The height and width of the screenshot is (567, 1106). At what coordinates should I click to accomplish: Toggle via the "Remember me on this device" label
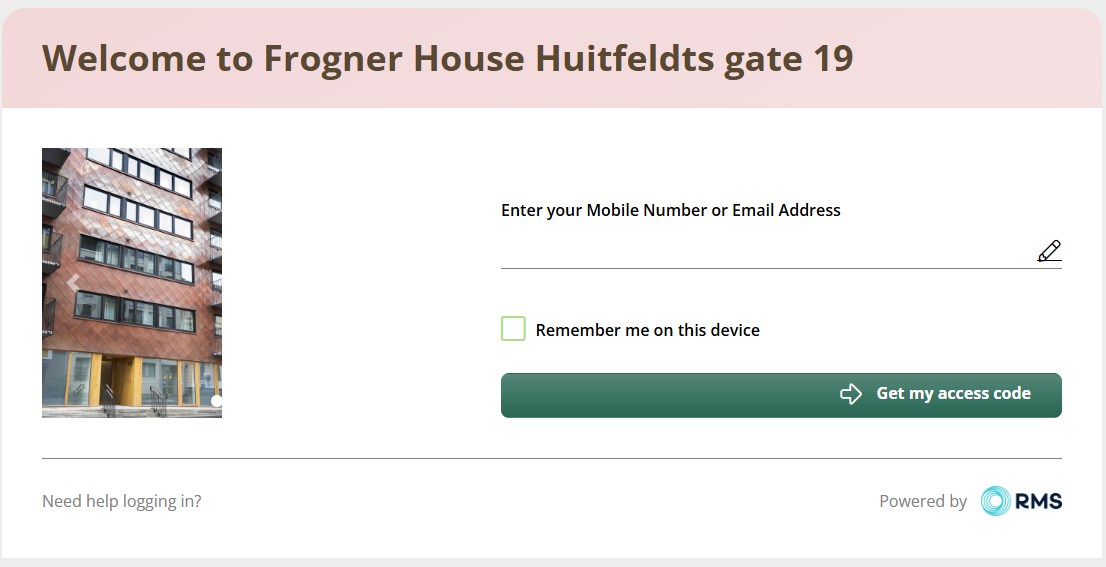pyautogui.click(x=648, y=330)
